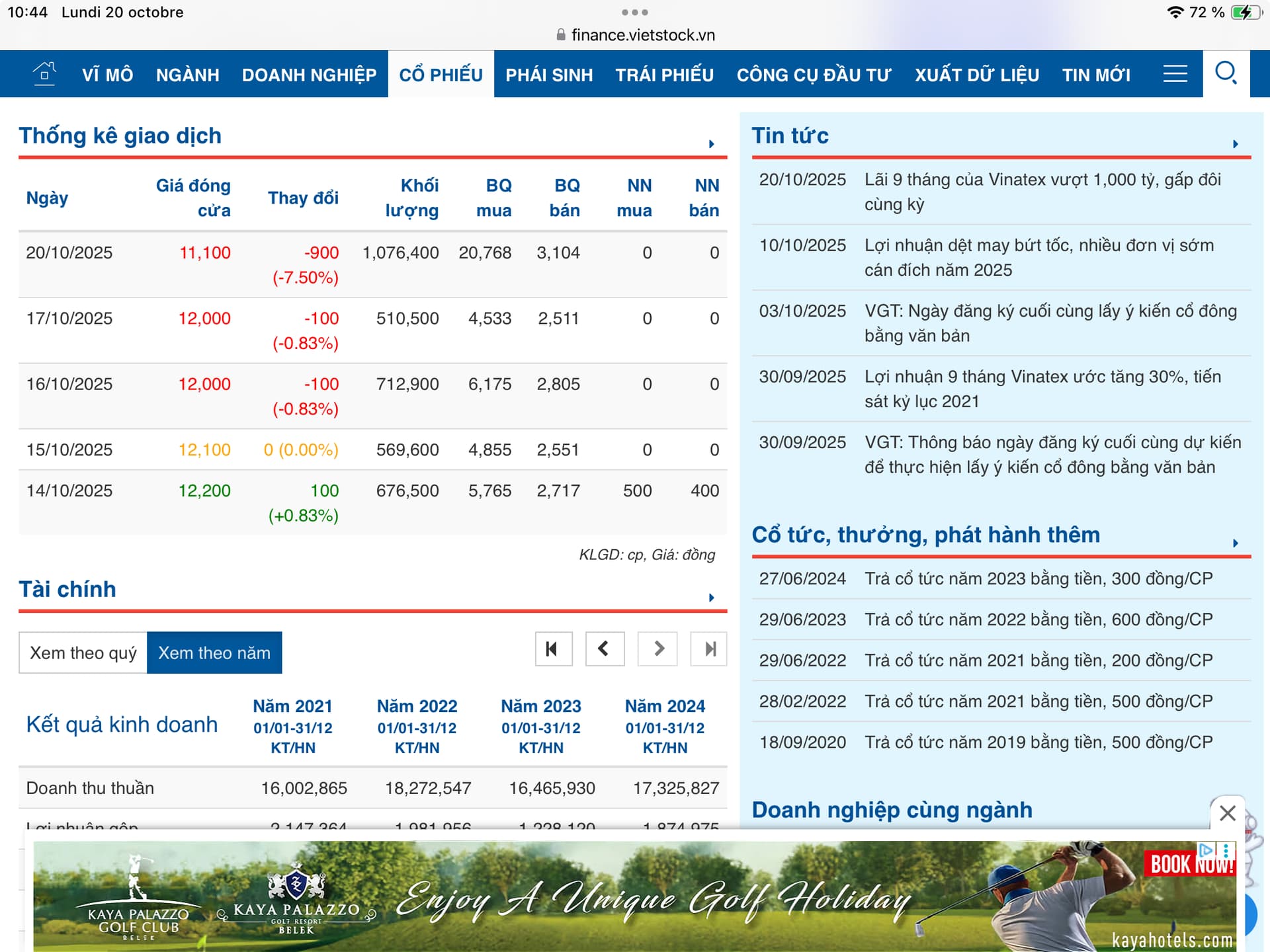Screen dimensions: 1270x952
Task: Expand Thống kê giao dịch section arrow
Action: pyautogui.click(x=711, y=143)
